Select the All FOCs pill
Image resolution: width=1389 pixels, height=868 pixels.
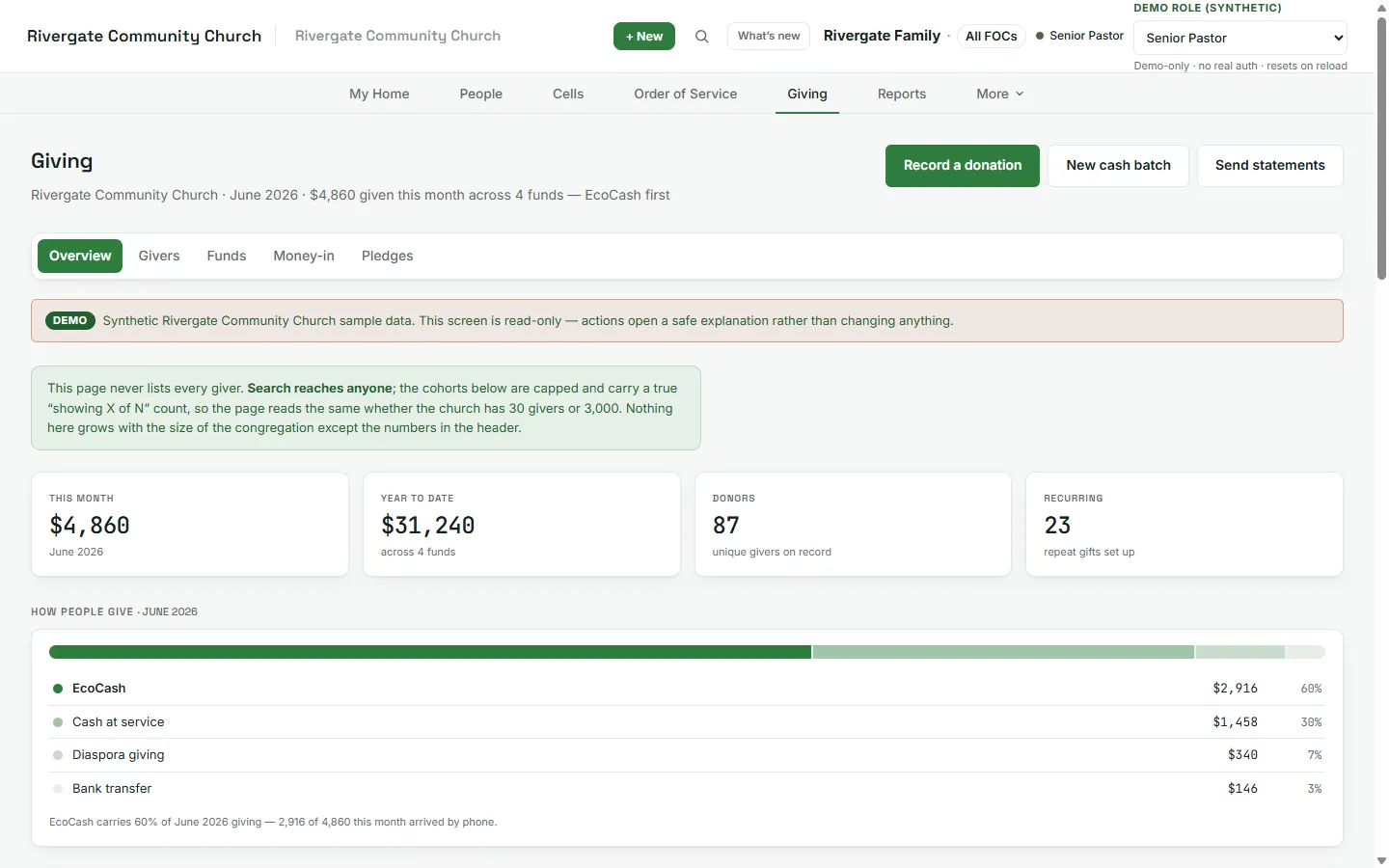[992, 36]
